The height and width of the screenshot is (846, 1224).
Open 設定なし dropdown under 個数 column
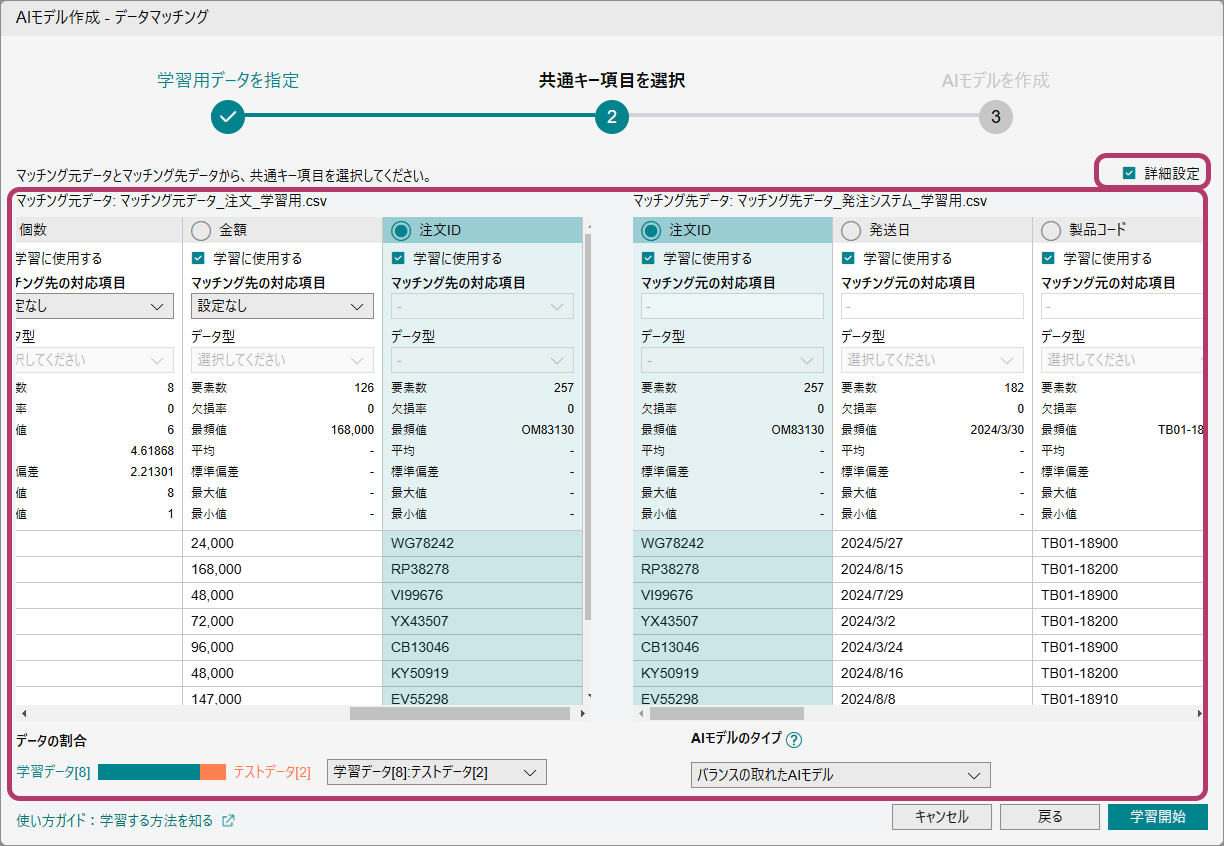point(95,306)
